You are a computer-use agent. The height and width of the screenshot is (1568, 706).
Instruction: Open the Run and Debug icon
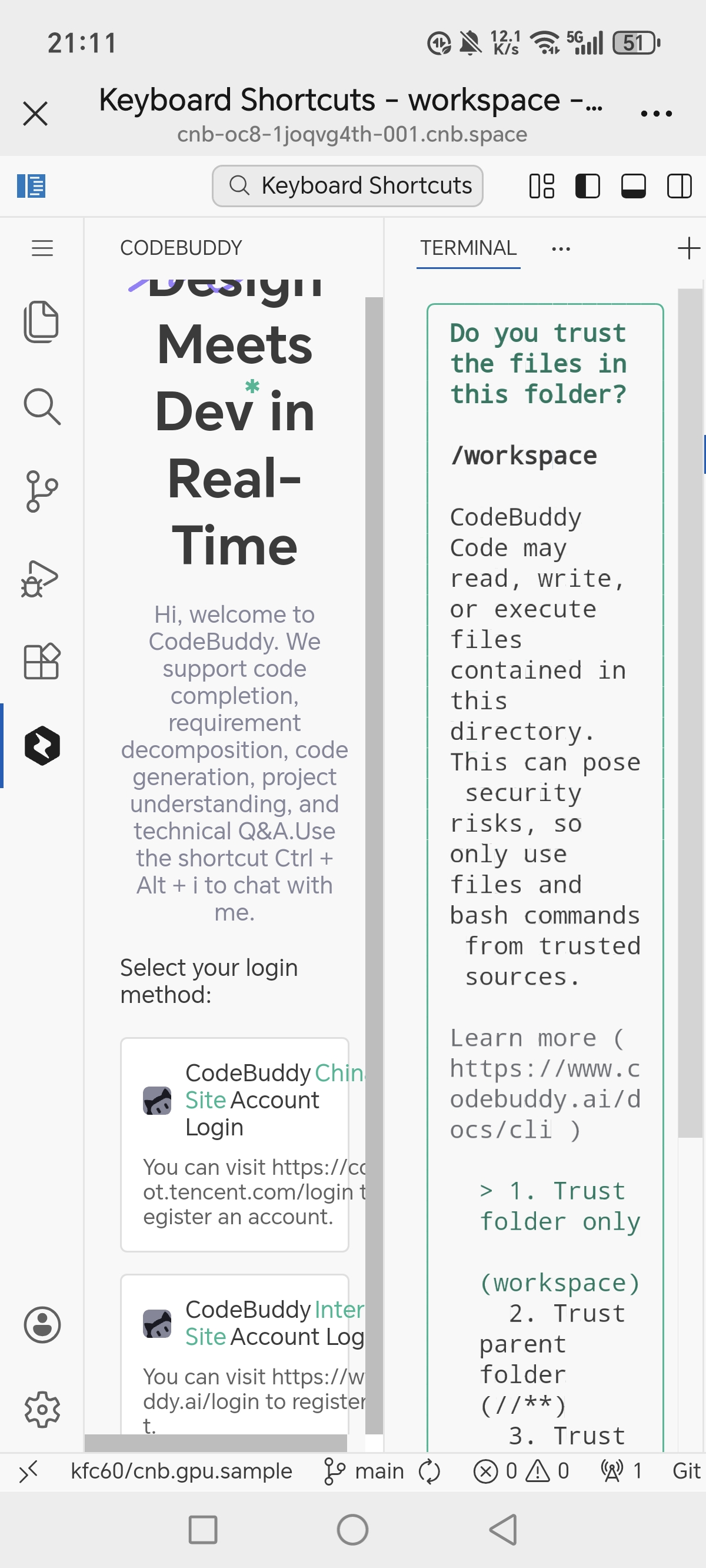[40, 577]
